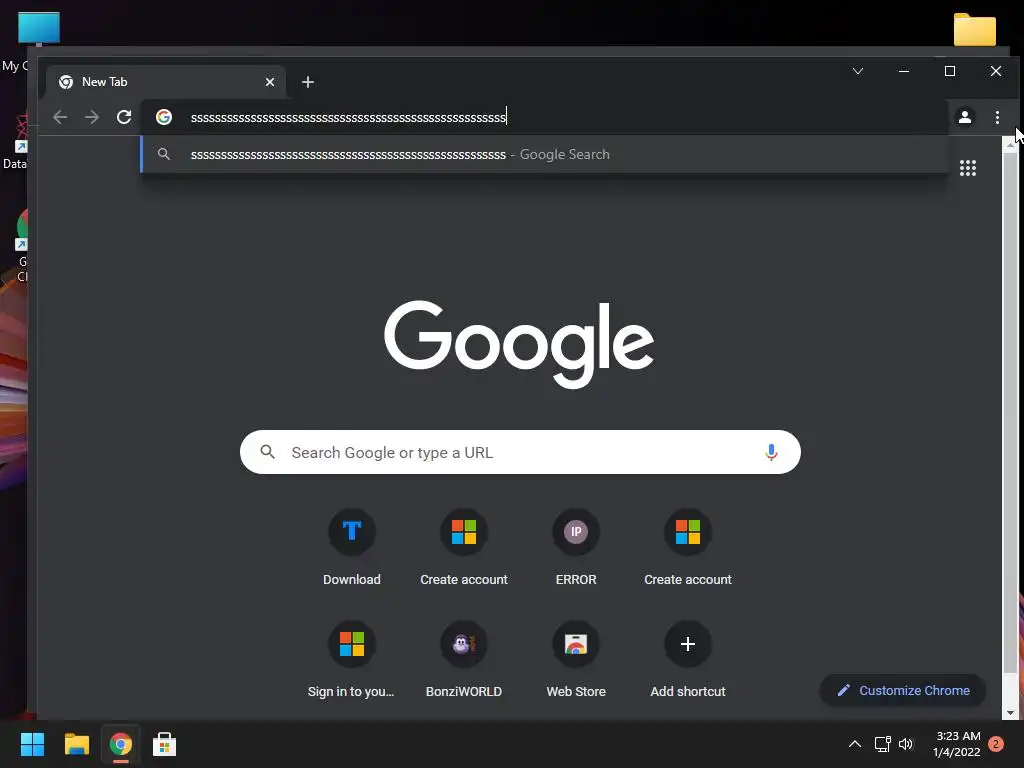Click the Search Google or type a URL box
The image size is (1024, 768).
520,452
